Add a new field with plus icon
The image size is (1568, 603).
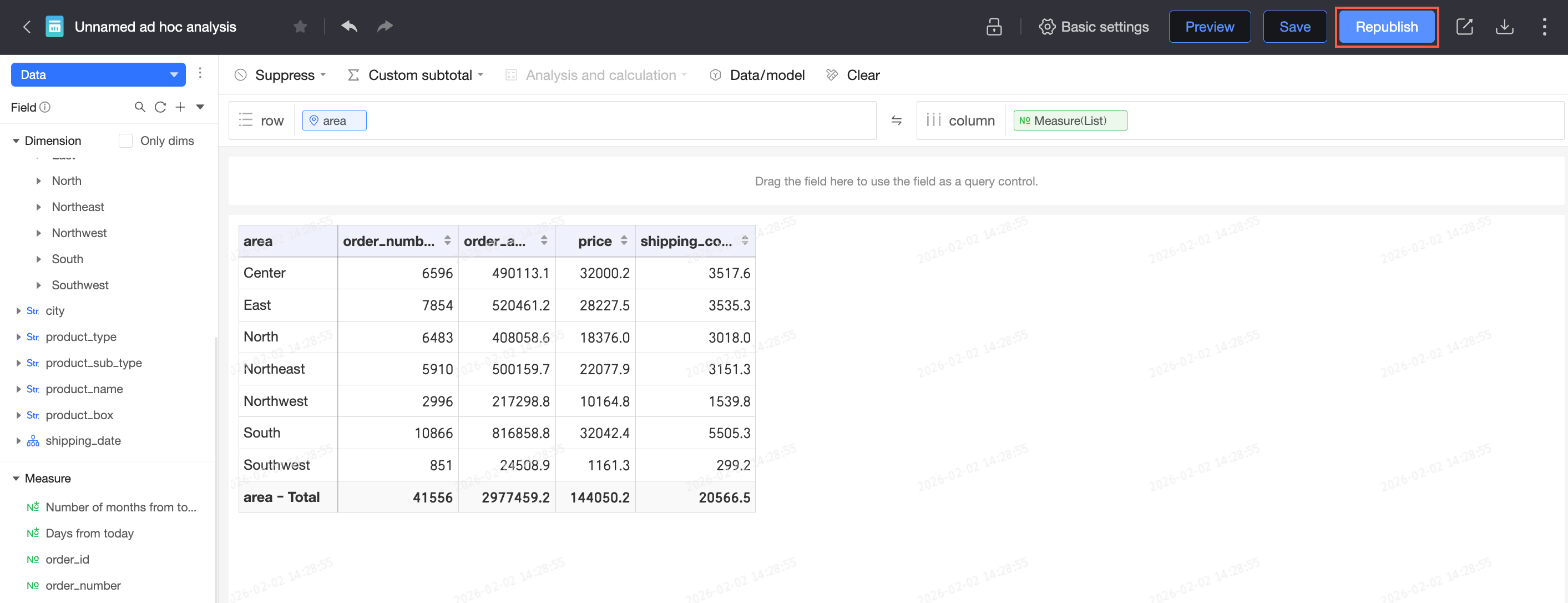(180, 107)
